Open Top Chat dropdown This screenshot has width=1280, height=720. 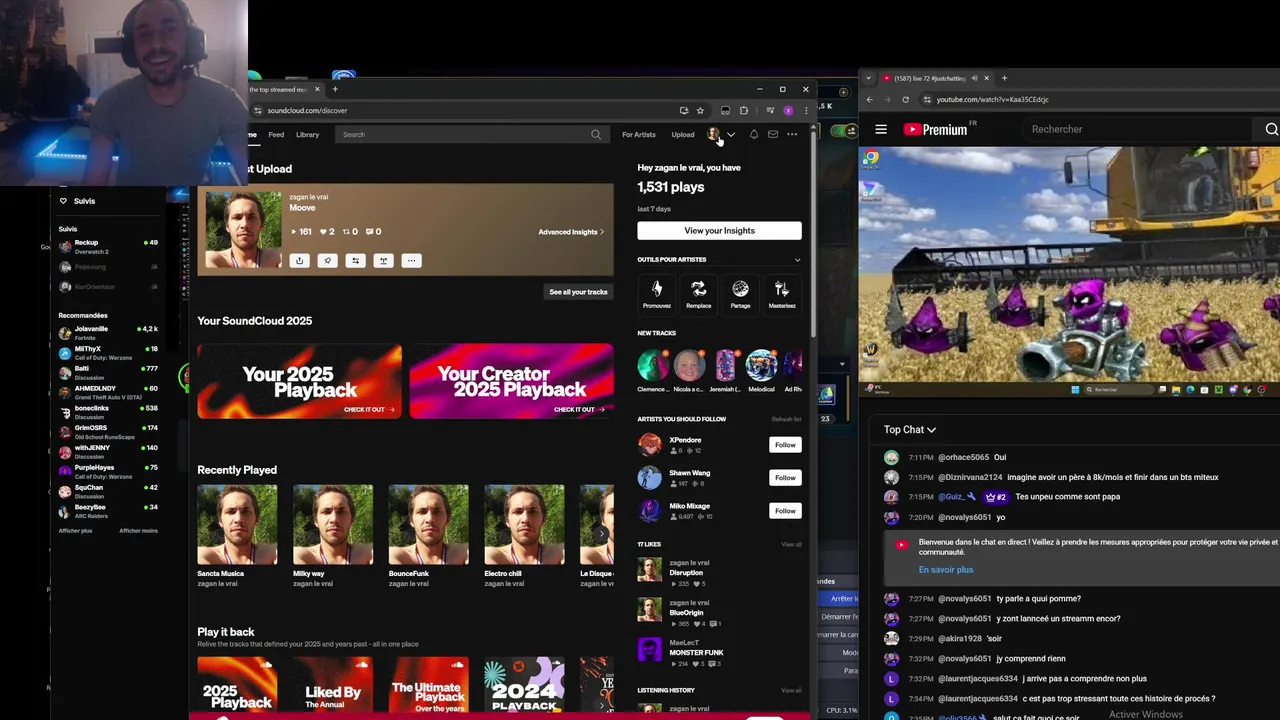click(910, 430)
